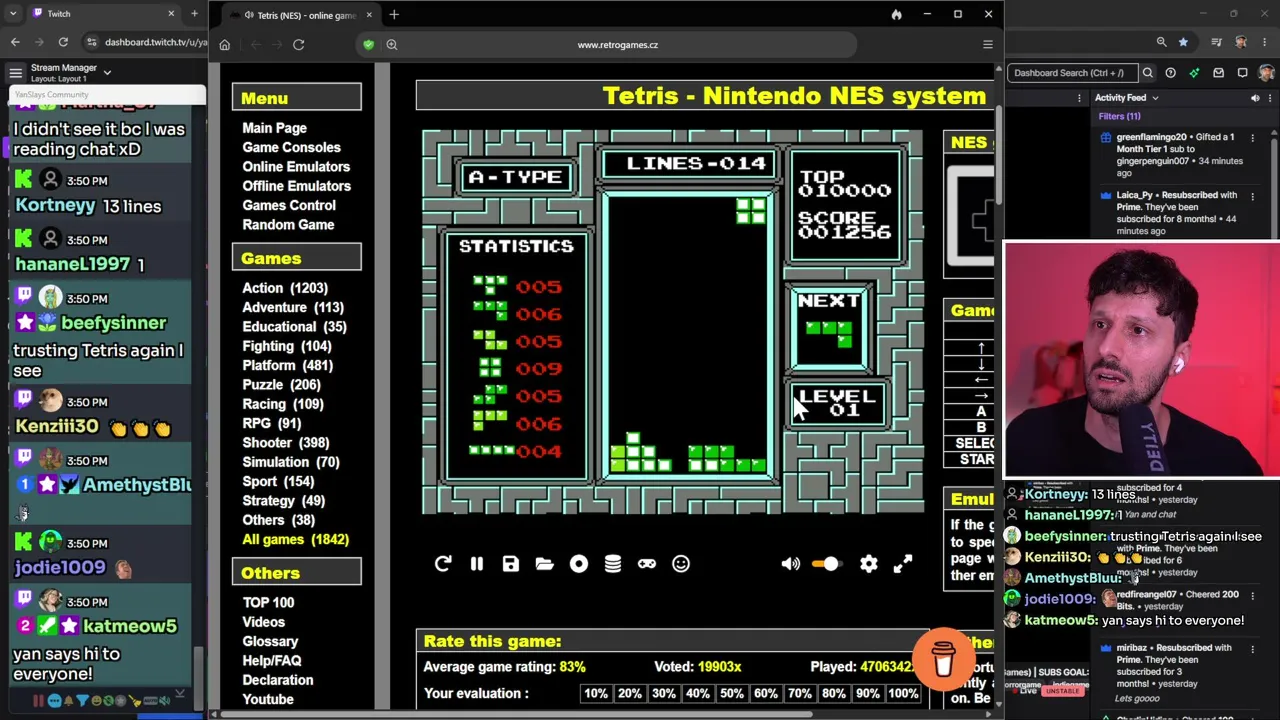Click the retrogames.cz address bar
This screenshot has height=720, width=1280.
pos(617,44)
